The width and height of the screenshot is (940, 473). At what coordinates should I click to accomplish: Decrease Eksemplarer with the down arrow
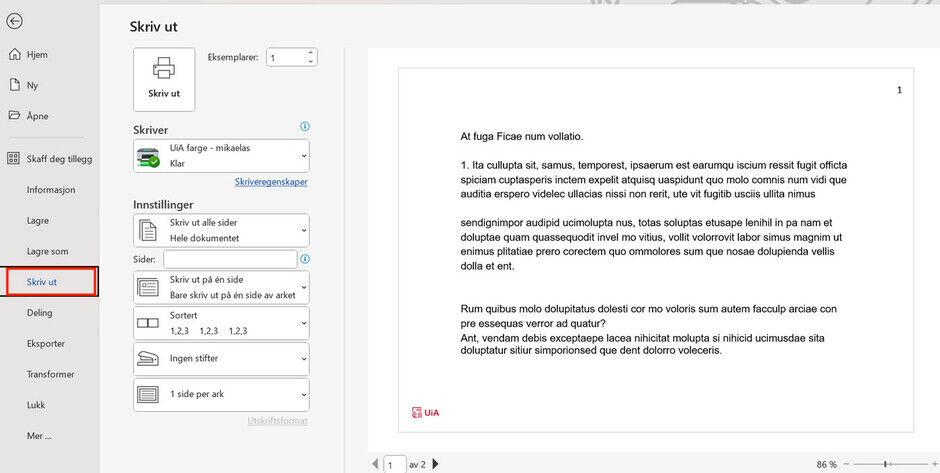311,62
